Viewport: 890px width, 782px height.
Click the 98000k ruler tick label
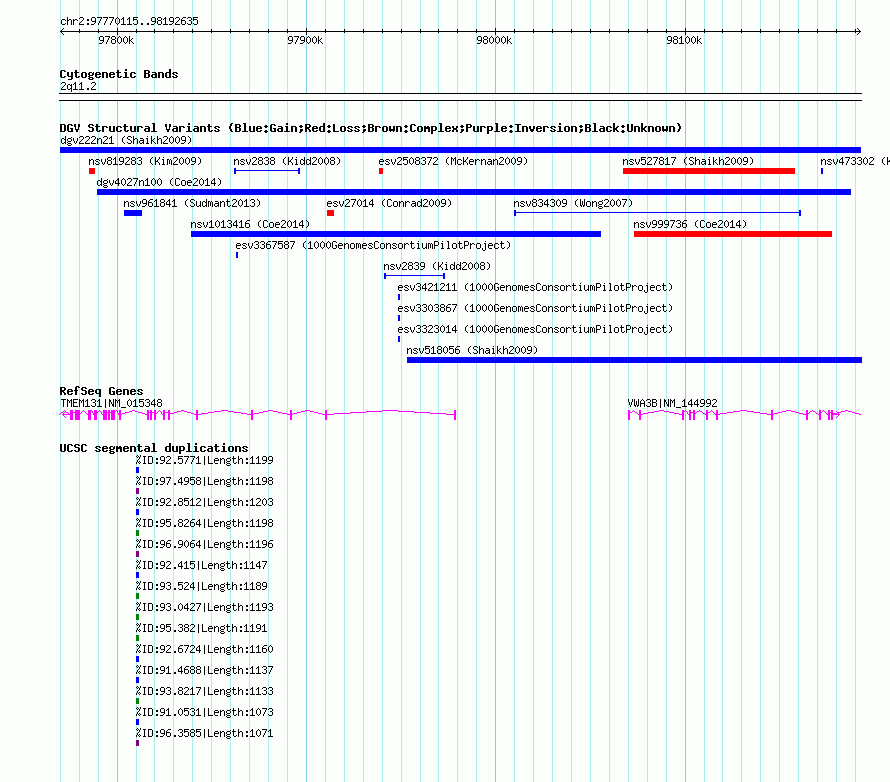(x=494, y=40)
